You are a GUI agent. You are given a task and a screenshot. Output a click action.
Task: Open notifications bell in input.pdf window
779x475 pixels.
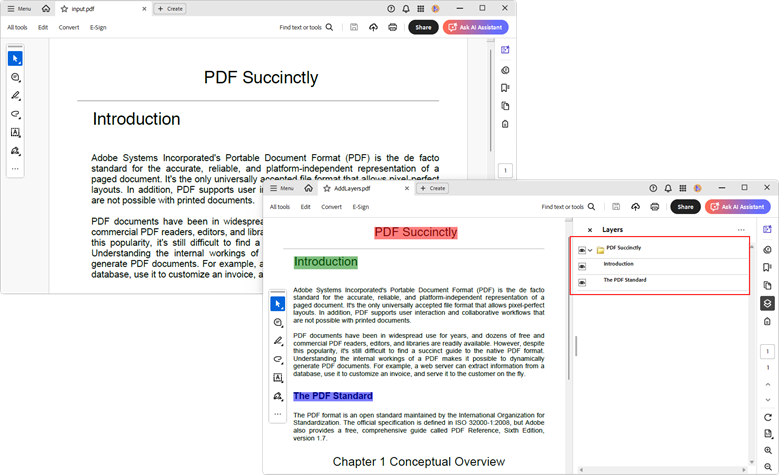406,9
